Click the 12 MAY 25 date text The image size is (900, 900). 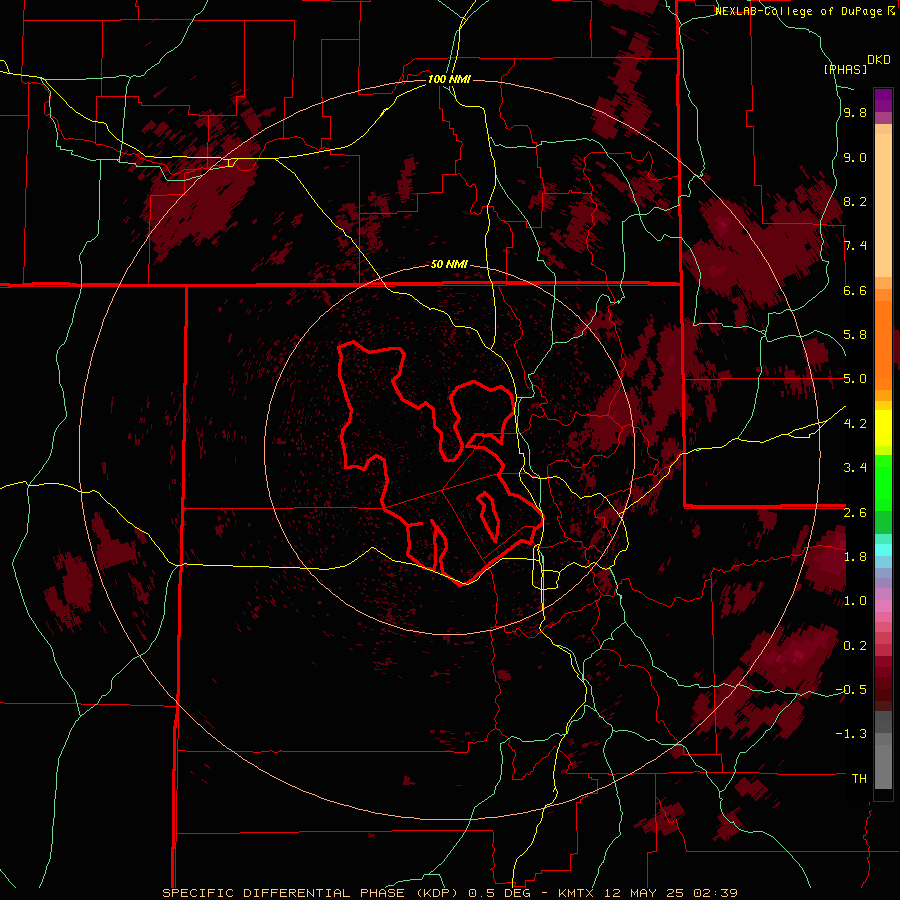[x=645, y=893]
